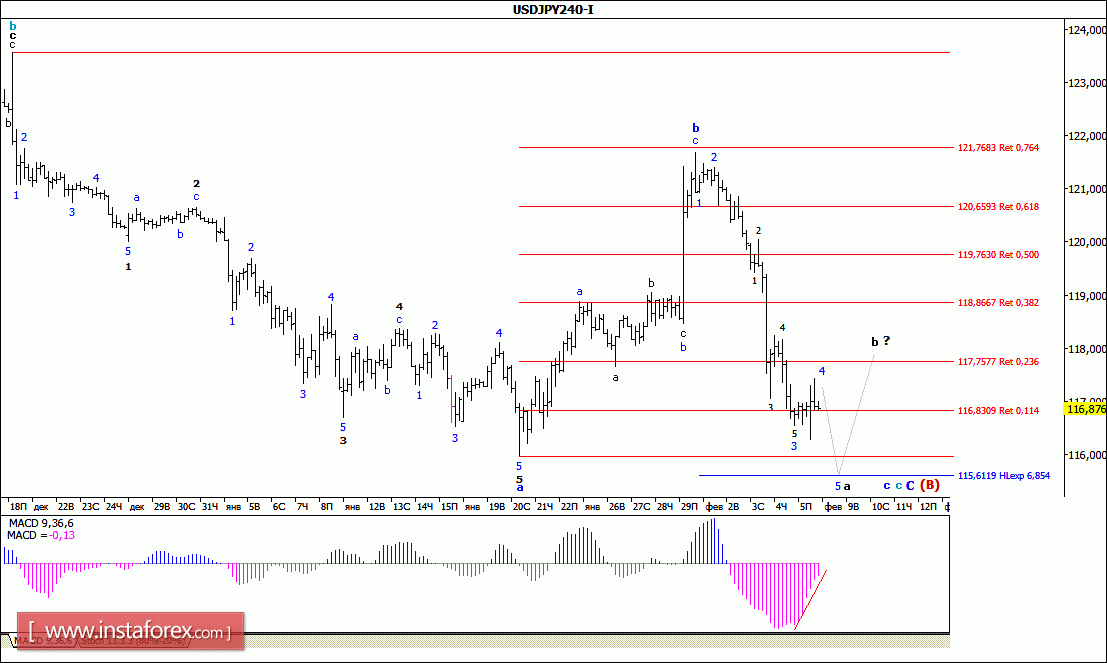Click the 9В date on time axis

click(853, 506)
